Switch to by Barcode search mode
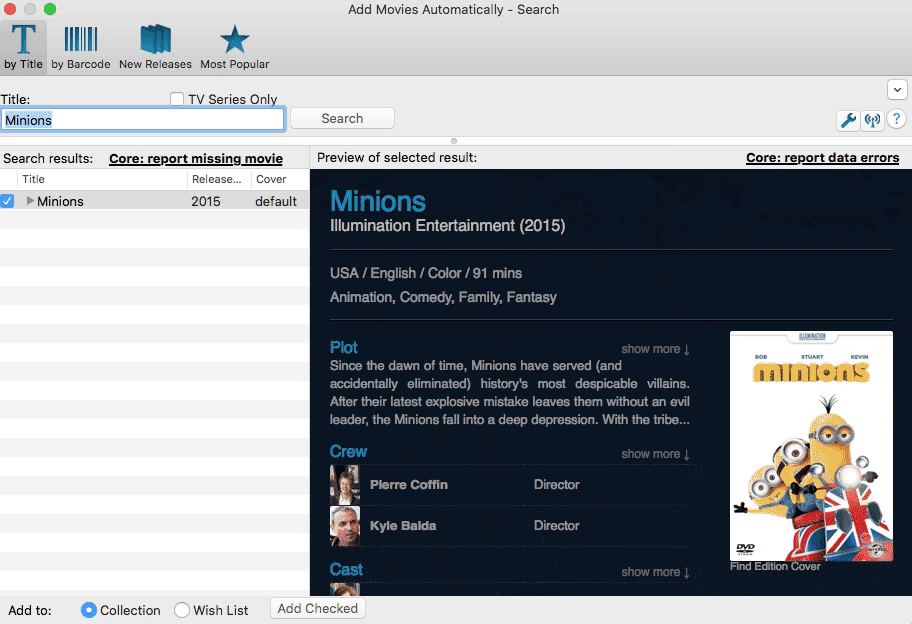This screenshot has height=624, width=912. click(x=80, y=47)
